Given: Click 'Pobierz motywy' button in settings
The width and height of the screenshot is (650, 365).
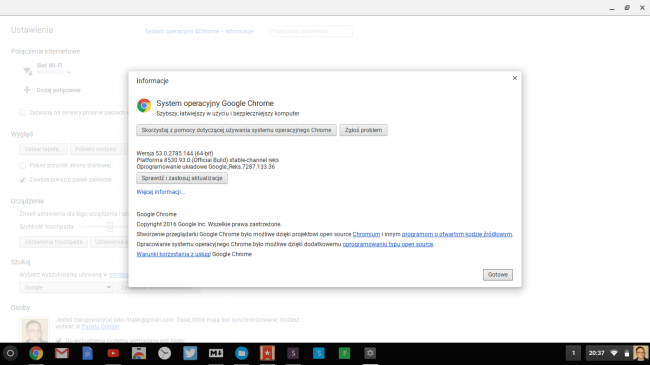Looking at the screenshot, I should coord(96,149).
